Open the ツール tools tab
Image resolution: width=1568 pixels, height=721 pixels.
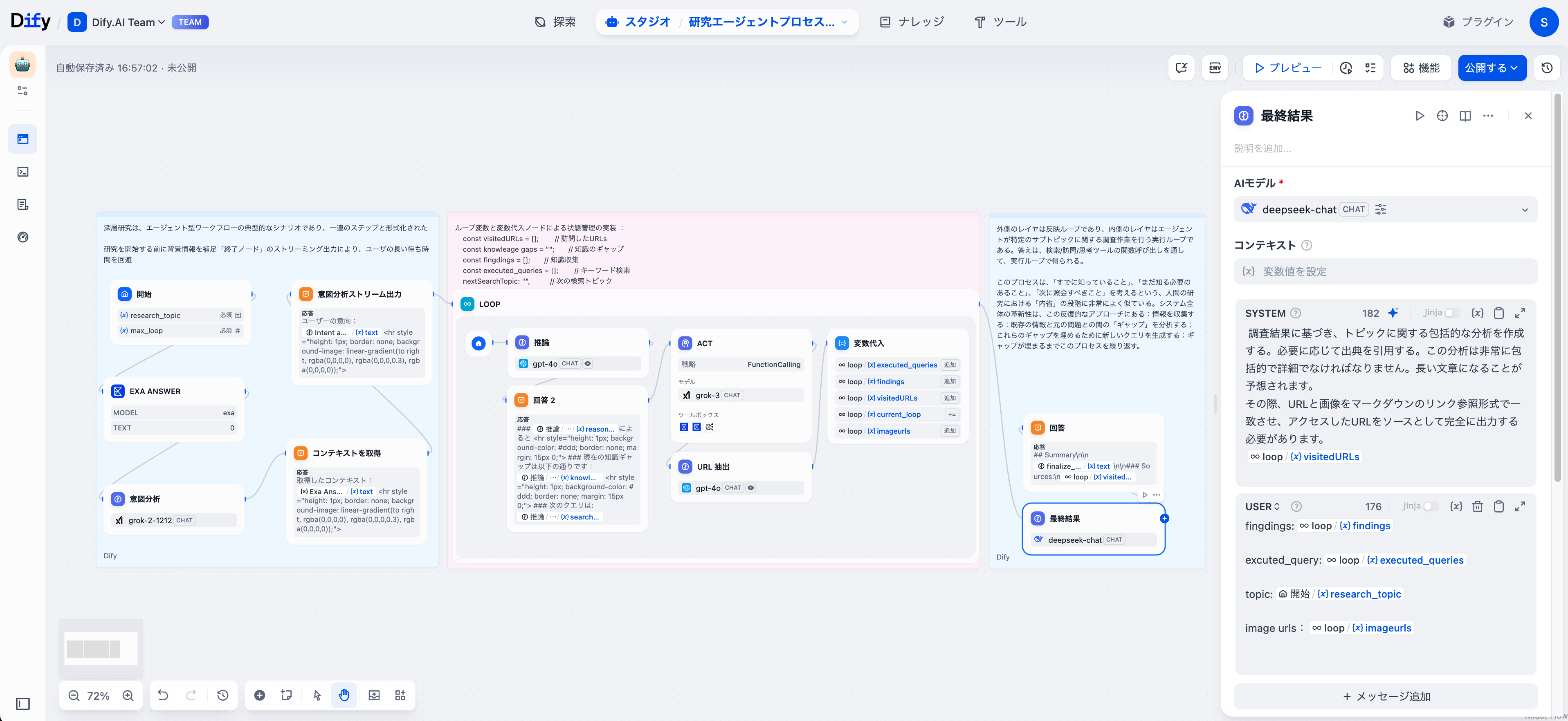pos(1001,22)
